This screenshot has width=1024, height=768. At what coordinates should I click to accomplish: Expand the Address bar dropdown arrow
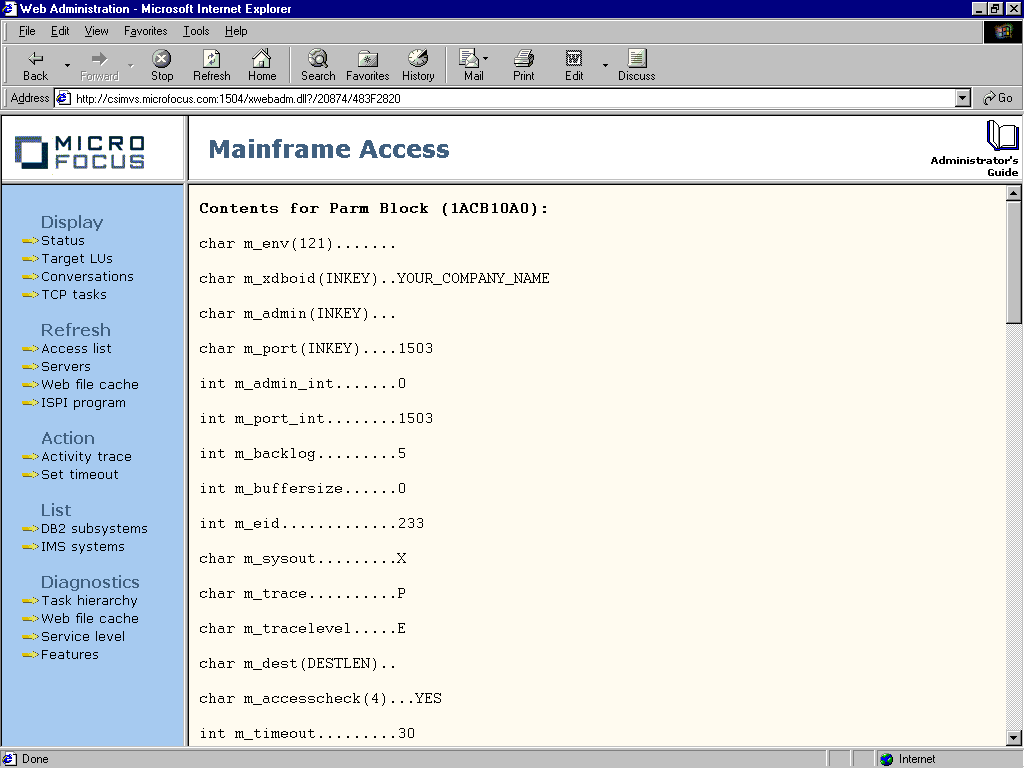tap(963, 98)
